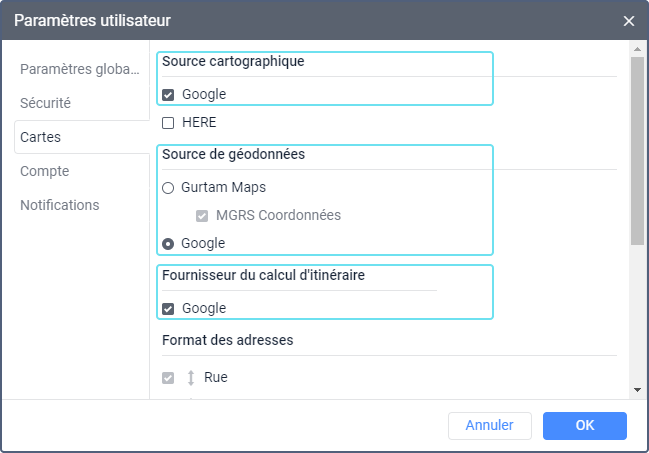Uncheck Google under Fournisseur du calcul d'itinéraire
The image size is (649, 453).
(168, 309)
